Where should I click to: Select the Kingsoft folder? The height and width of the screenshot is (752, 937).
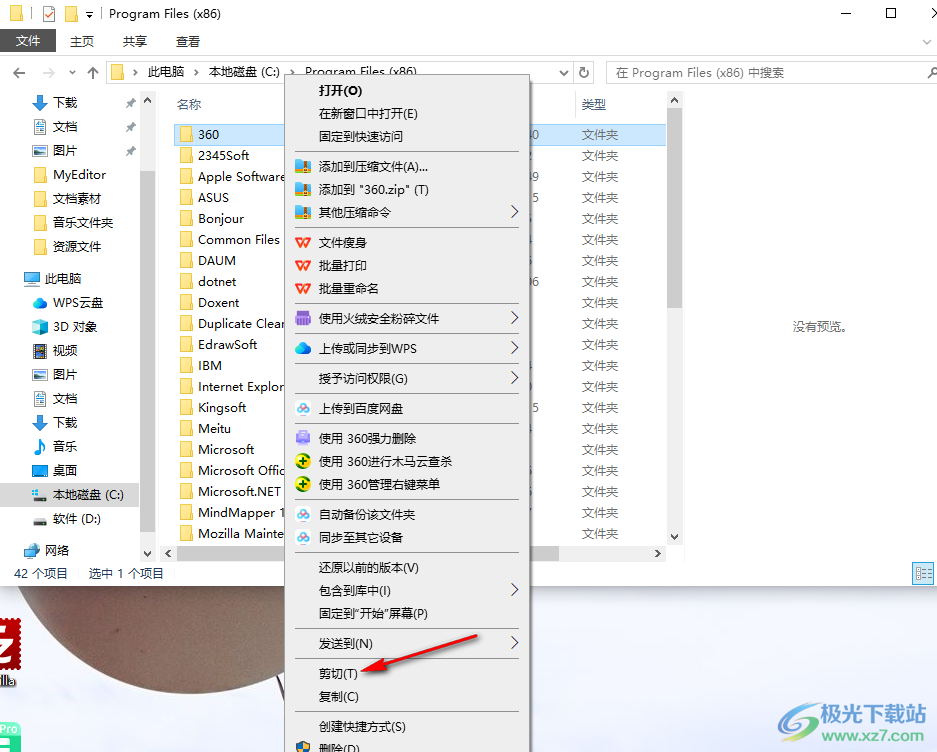pyautogui.click(x=222, y=408)
